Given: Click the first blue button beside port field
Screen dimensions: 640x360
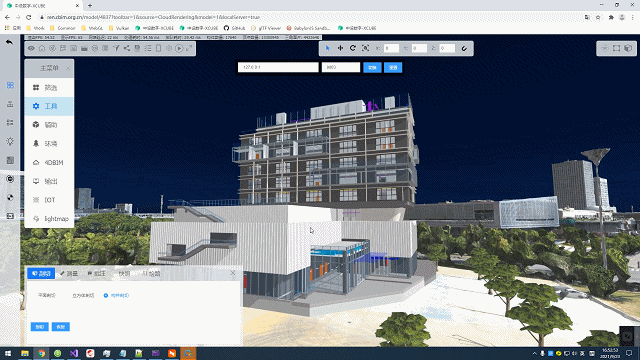Looking at the screenshot, I should click(x=372, y=67).
